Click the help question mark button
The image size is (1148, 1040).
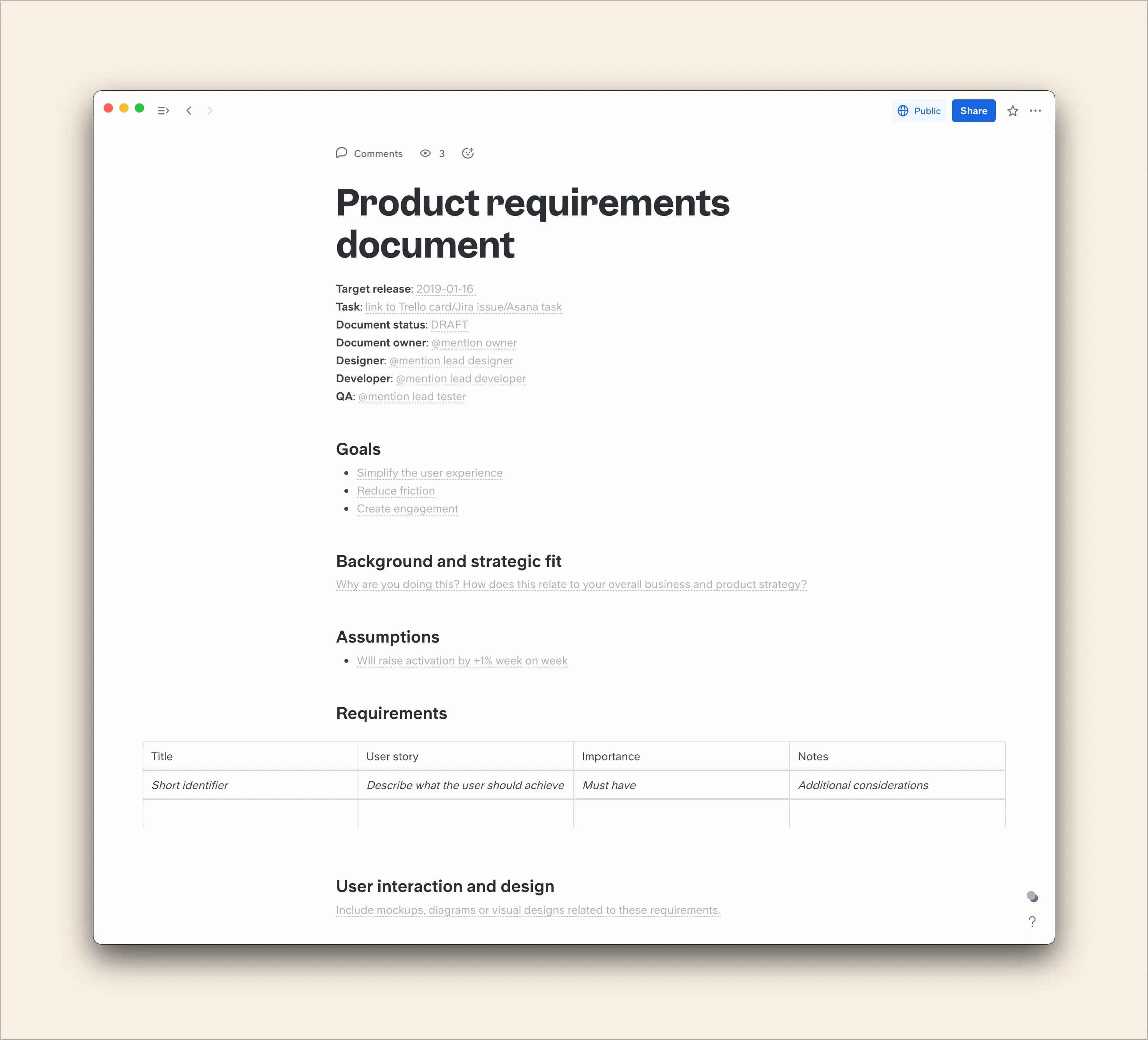(x=1033, y=921)
